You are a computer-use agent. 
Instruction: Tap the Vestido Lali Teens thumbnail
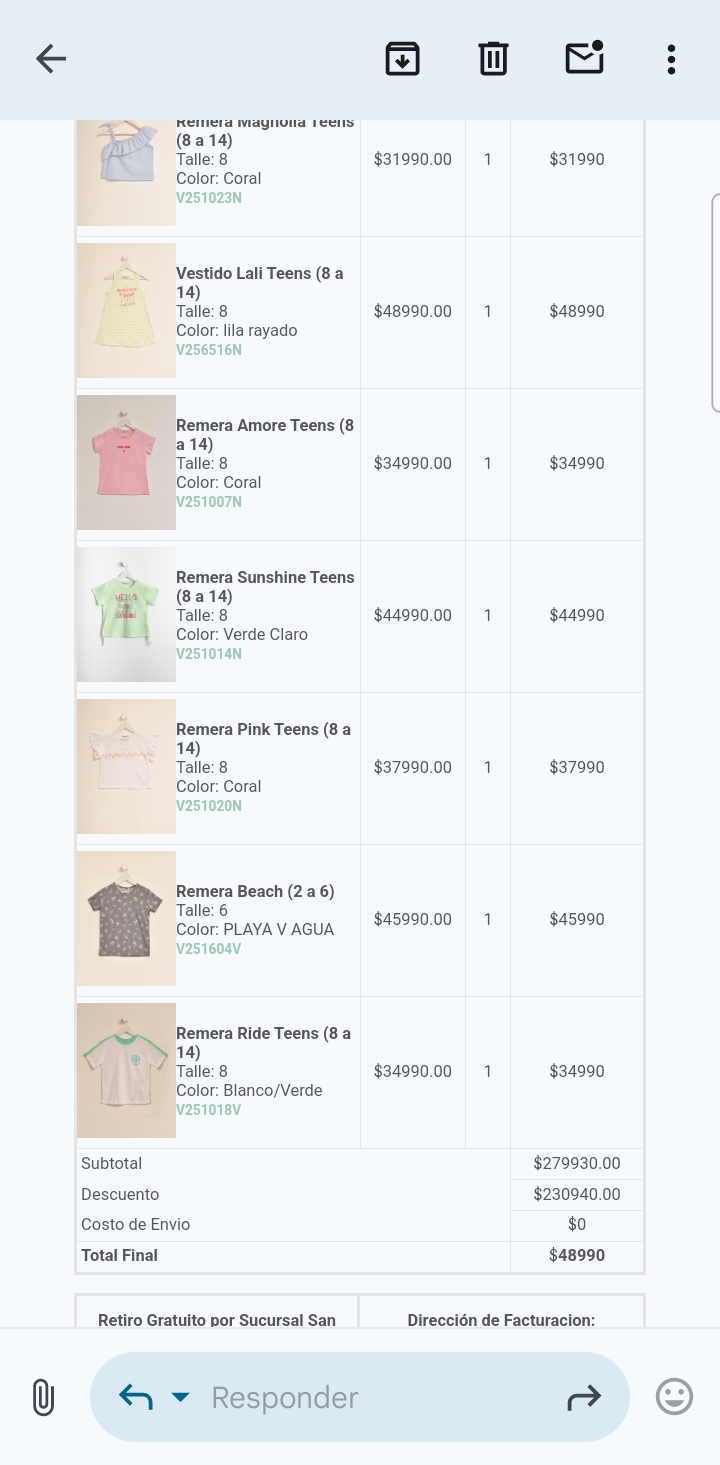pyautogui.click(x=126, y=311)
